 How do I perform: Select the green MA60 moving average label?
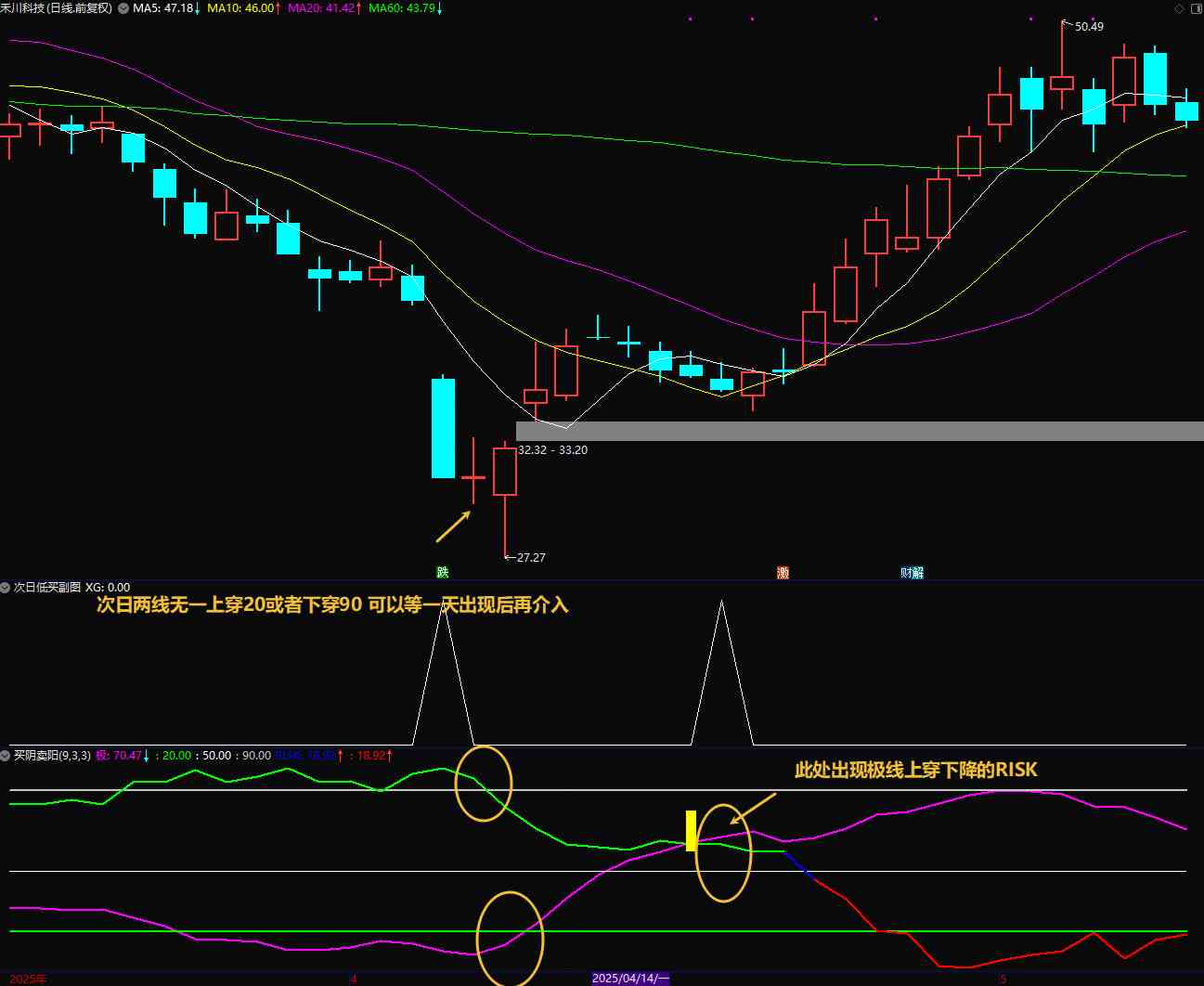pos(404,8)
